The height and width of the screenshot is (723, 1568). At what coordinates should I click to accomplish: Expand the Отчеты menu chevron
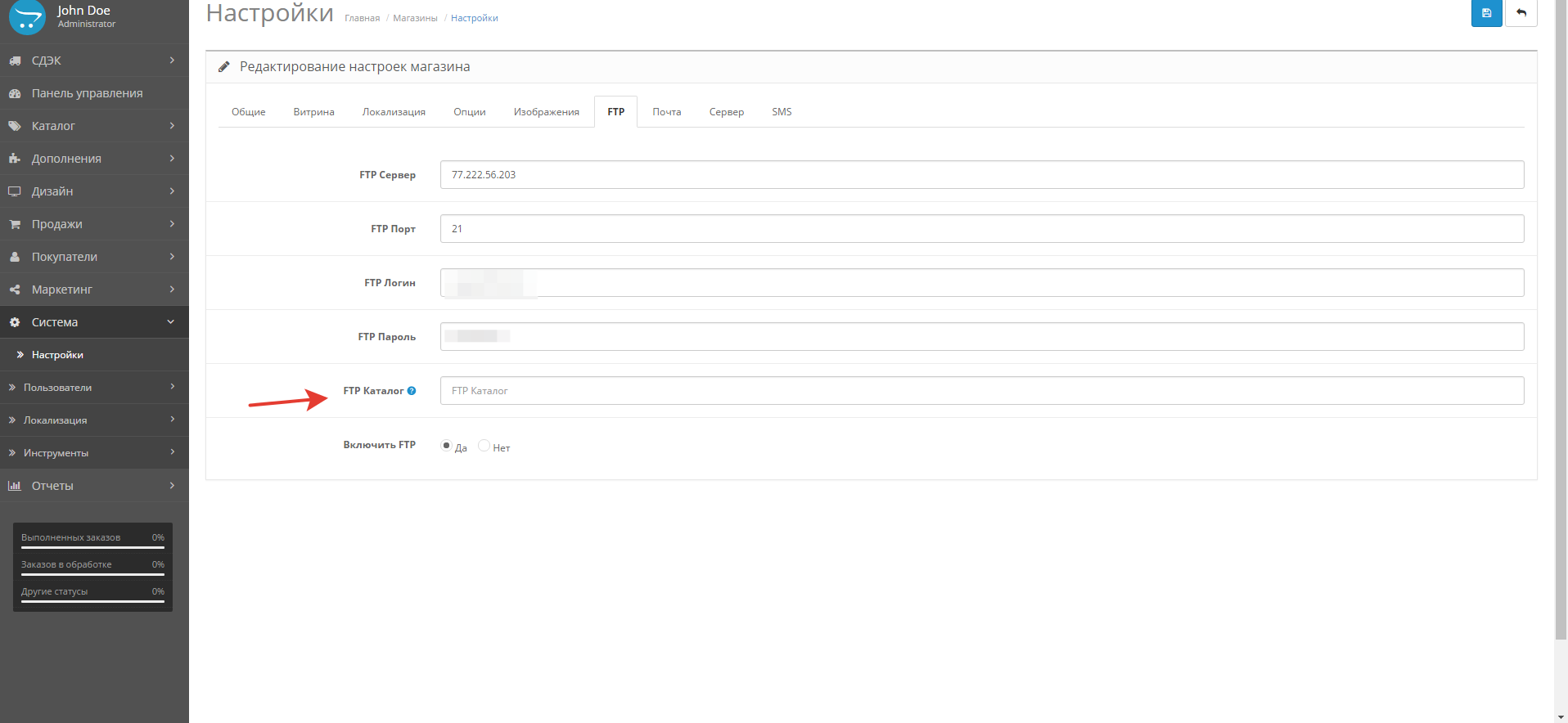click(172, 486)
